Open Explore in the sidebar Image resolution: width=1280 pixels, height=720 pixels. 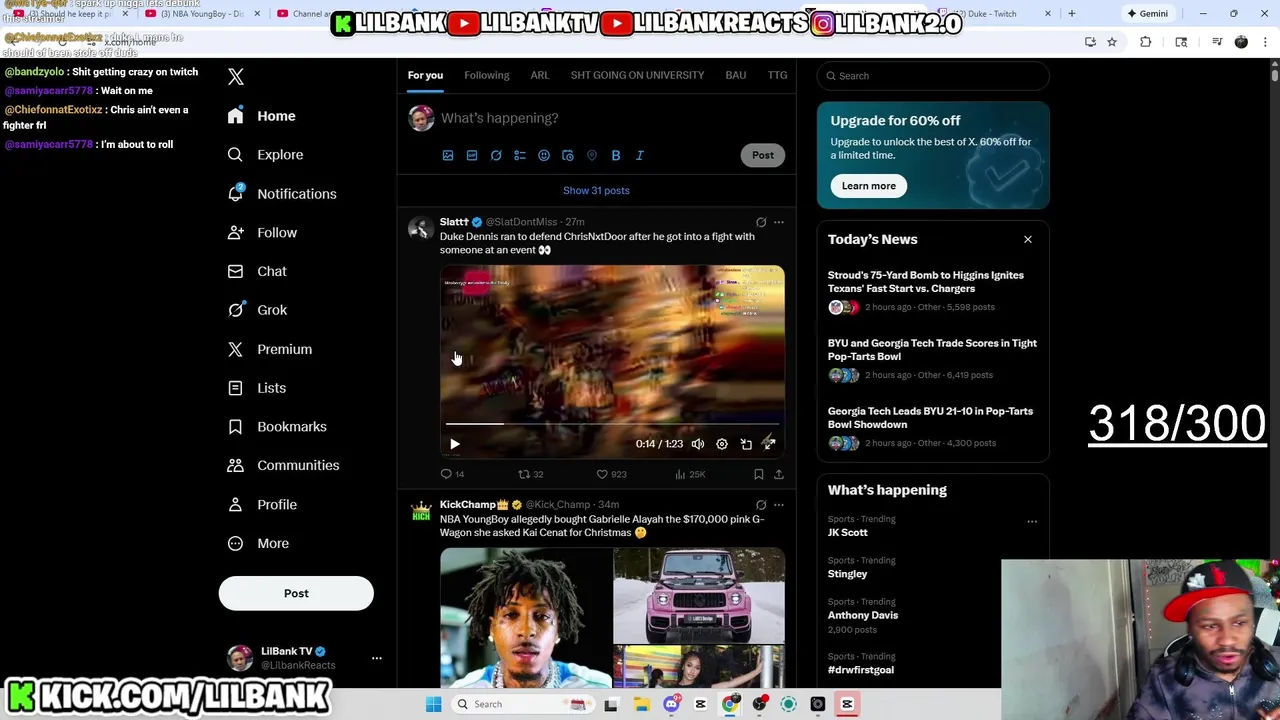pyautogui.click(x=265, y=155)
